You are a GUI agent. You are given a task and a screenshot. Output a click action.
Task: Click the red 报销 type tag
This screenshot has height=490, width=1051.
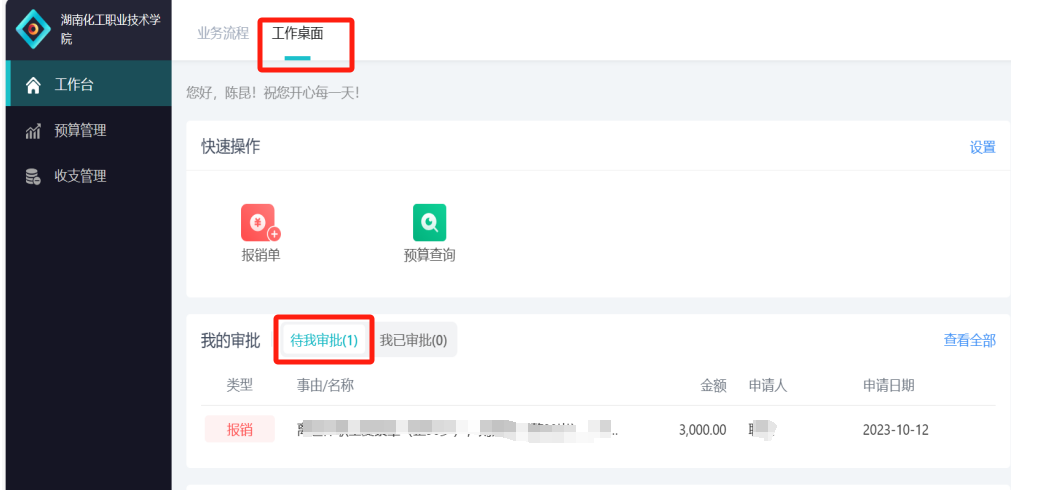(240, 430)
